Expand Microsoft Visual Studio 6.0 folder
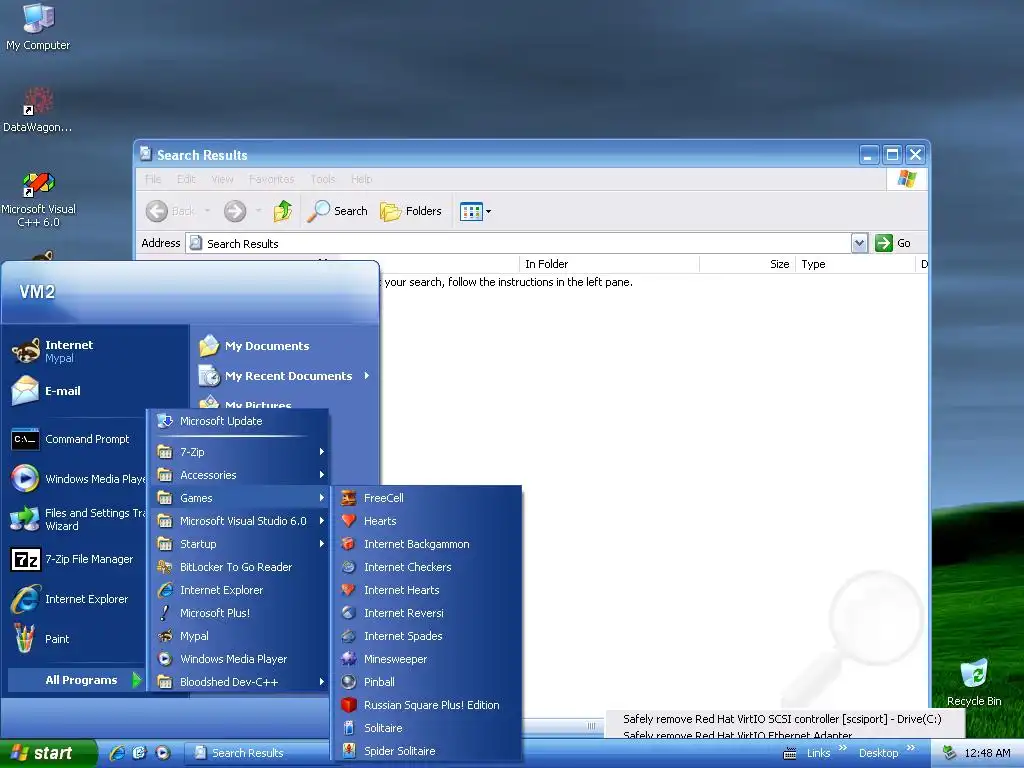The image size is (1024, 768). point(239,520)
